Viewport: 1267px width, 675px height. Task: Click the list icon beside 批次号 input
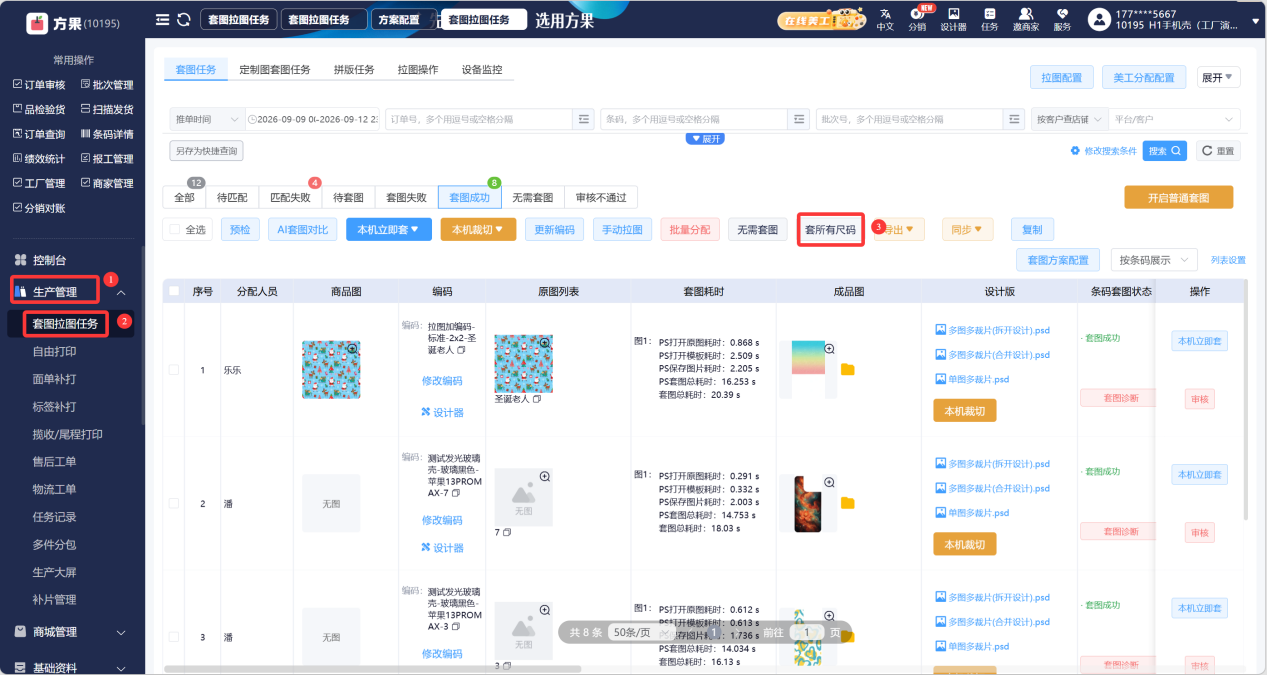point(1014,119)
